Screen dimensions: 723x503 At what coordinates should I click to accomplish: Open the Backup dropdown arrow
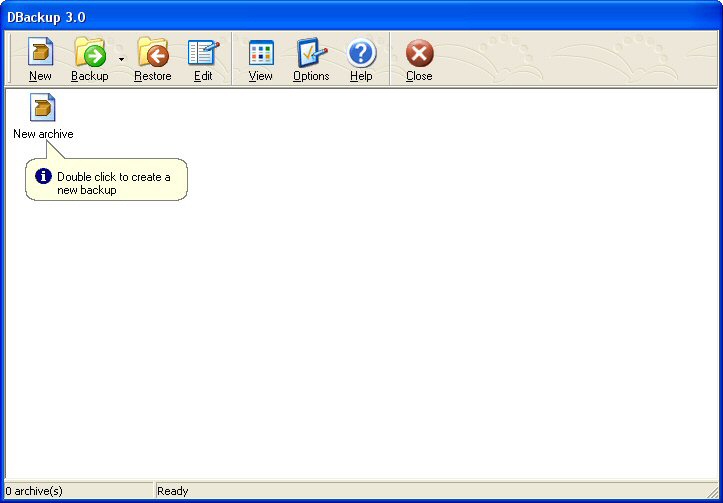coord(121,59)
